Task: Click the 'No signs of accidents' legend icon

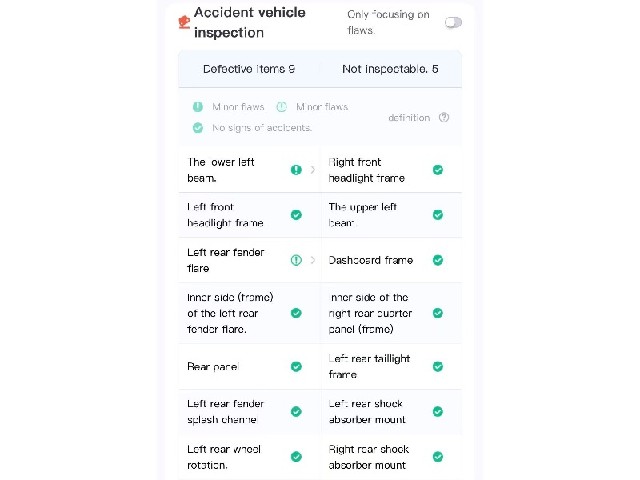Action: click(x=198, y=128)
